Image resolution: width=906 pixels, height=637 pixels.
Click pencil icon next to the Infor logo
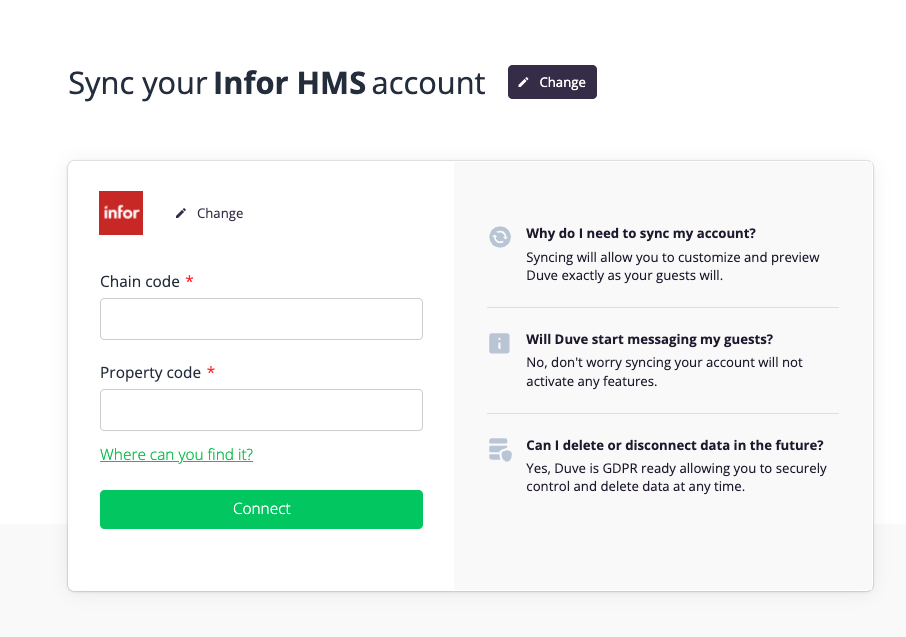coord(181,213)
